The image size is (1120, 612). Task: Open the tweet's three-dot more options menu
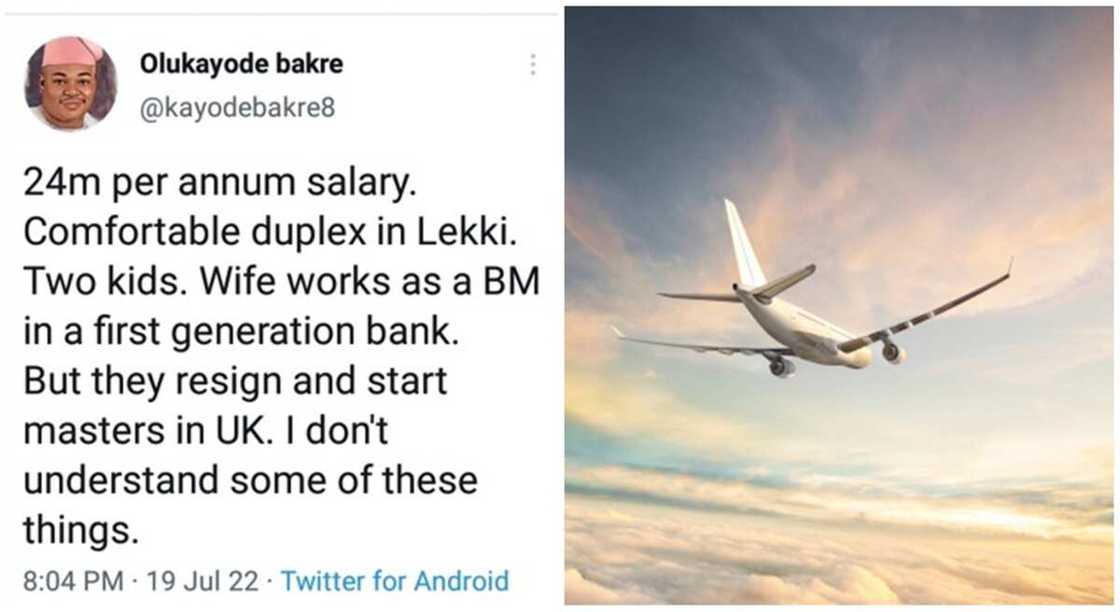point(533,65)
